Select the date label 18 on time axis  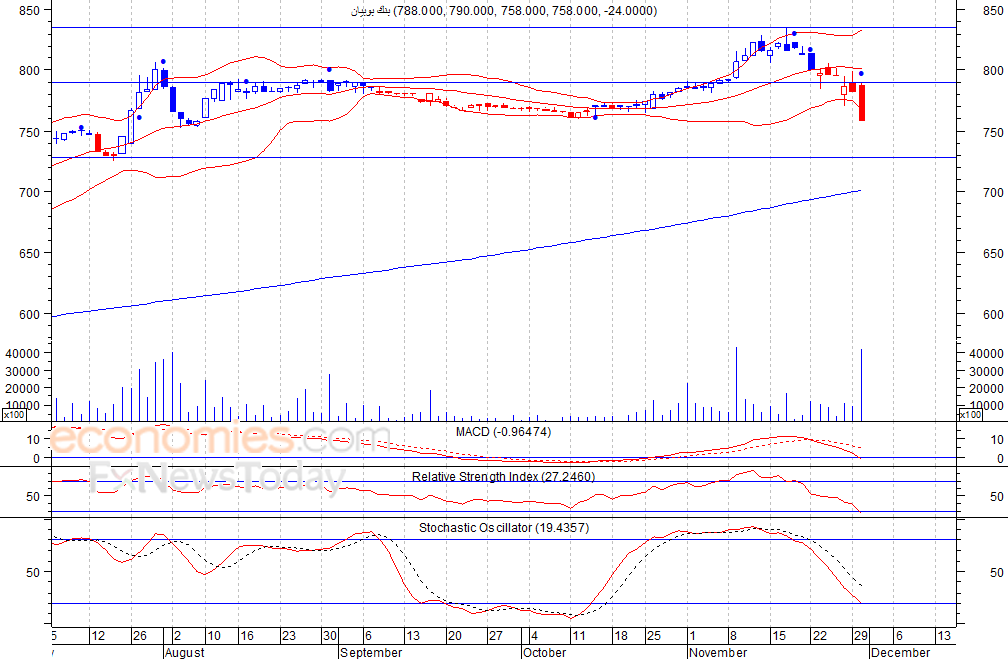coord(620,636)
